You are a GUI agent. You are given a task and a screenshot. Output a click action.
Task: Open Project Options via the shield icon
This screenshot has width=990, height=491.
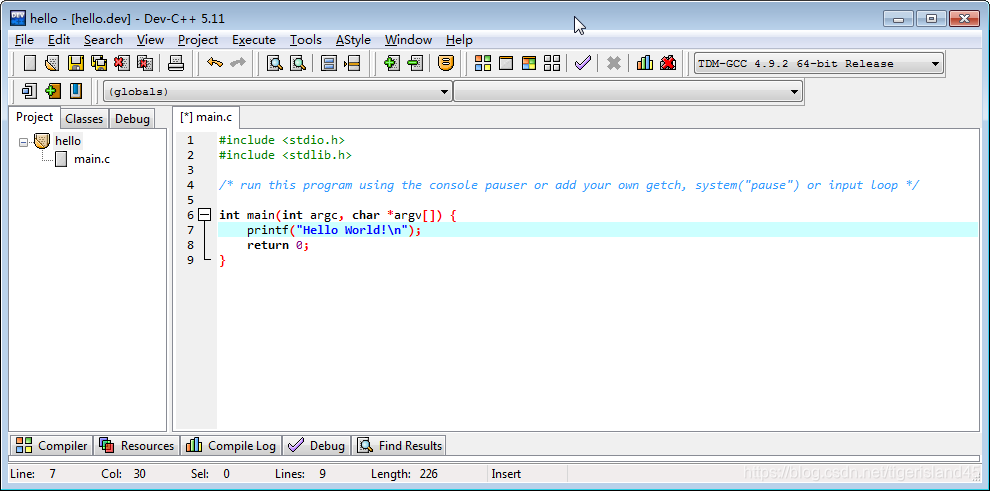446,63
